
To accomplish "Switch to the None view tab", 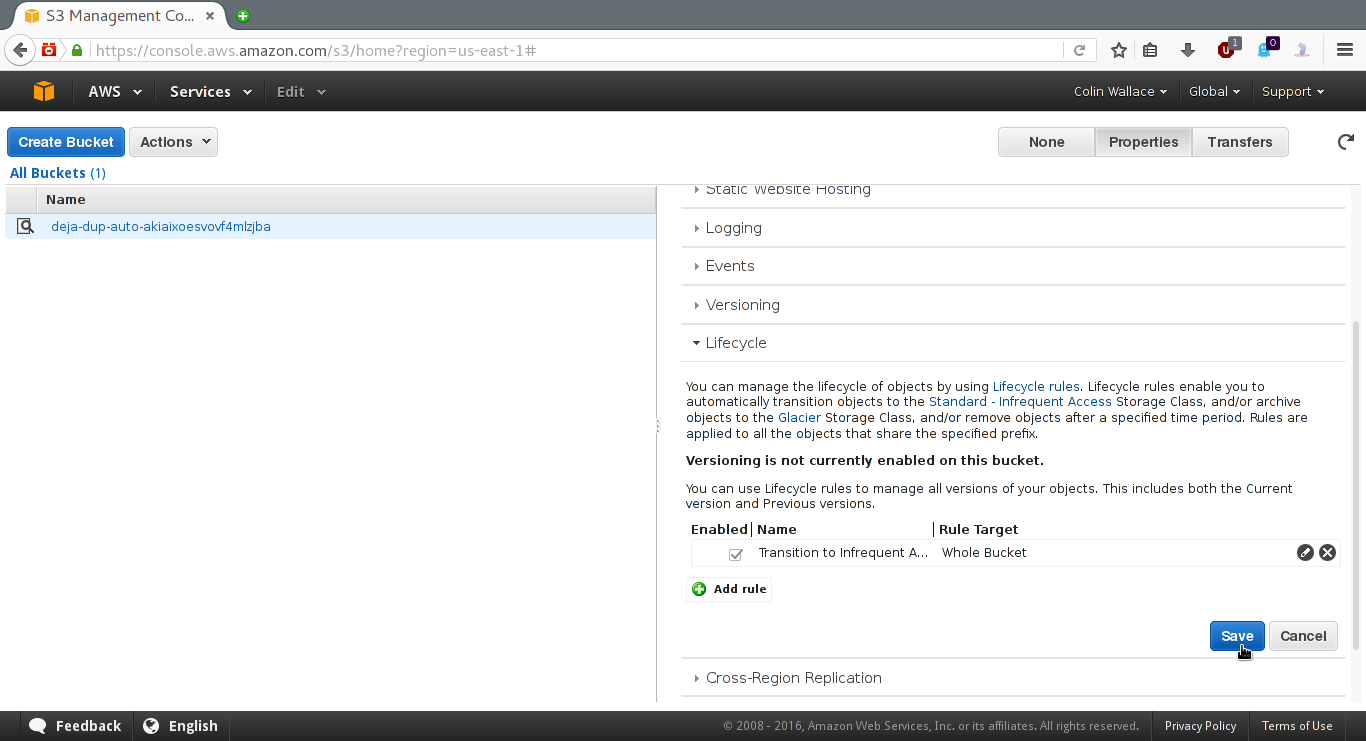I will point(1046,142).
